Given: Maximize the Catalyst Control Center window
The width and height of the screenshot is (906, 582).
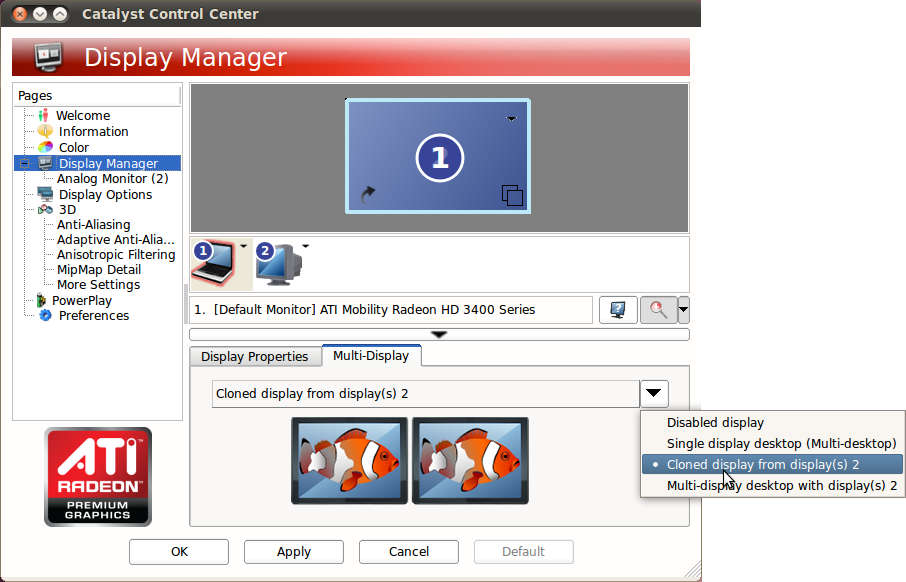Looking at the screenshot, I should pyautogui.click(x=60, y=13).
